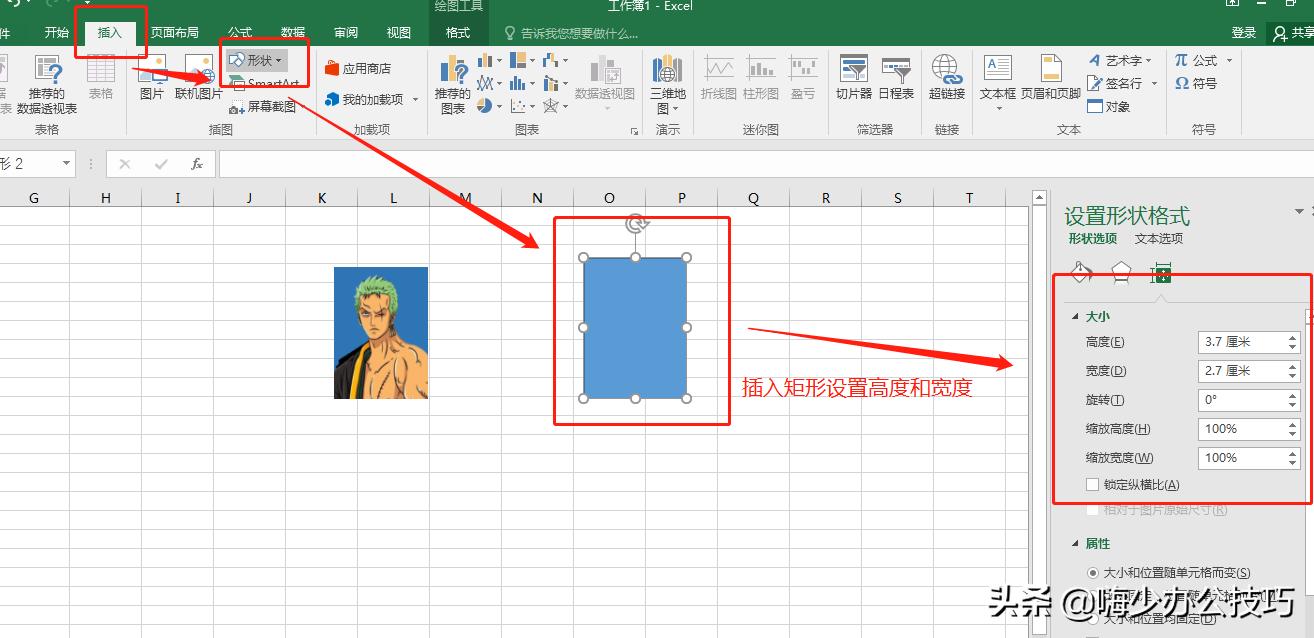Click the 对象 object icon
Image resolution: width=1314 pixels, height=638 pixels.
tap(1109, 107)
